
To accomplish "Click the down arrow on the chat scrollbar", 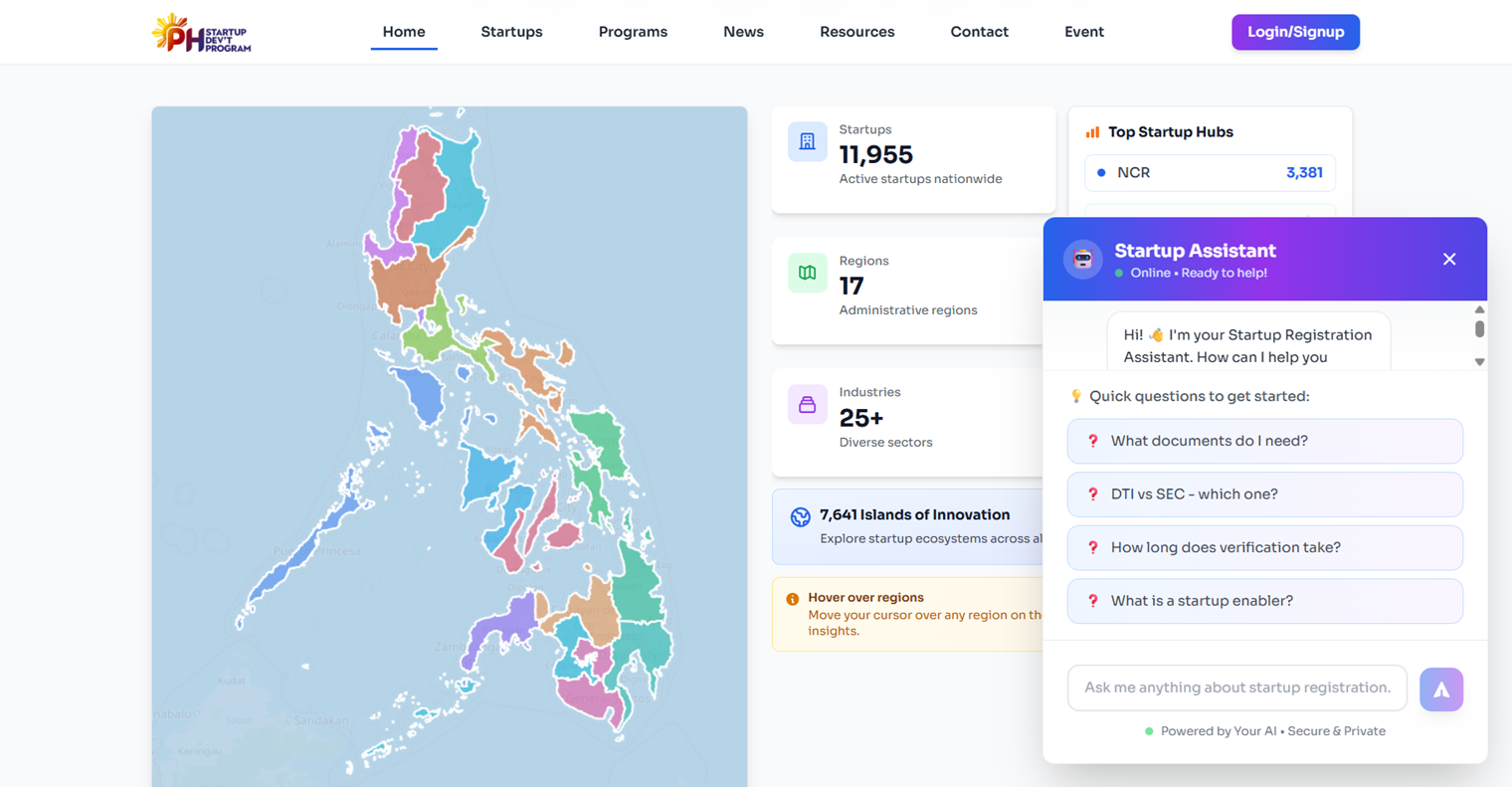I will (x=1480, y=362).
